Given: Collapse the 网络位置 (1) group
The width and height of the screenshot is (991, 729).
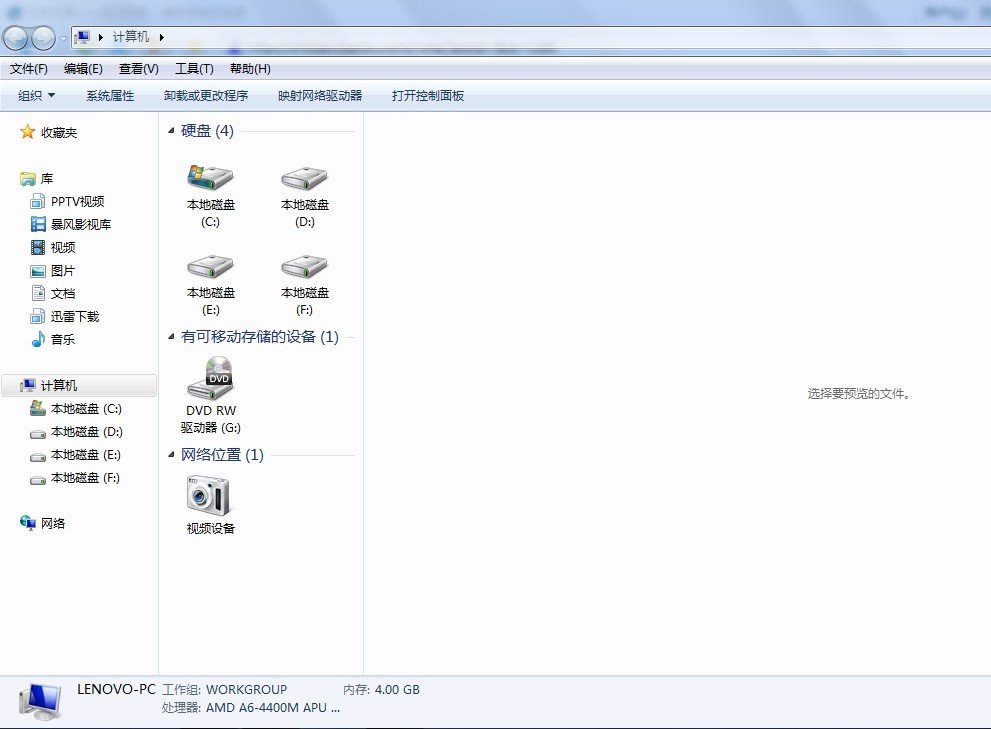Looking at the screenshot, I should [171, 455].
